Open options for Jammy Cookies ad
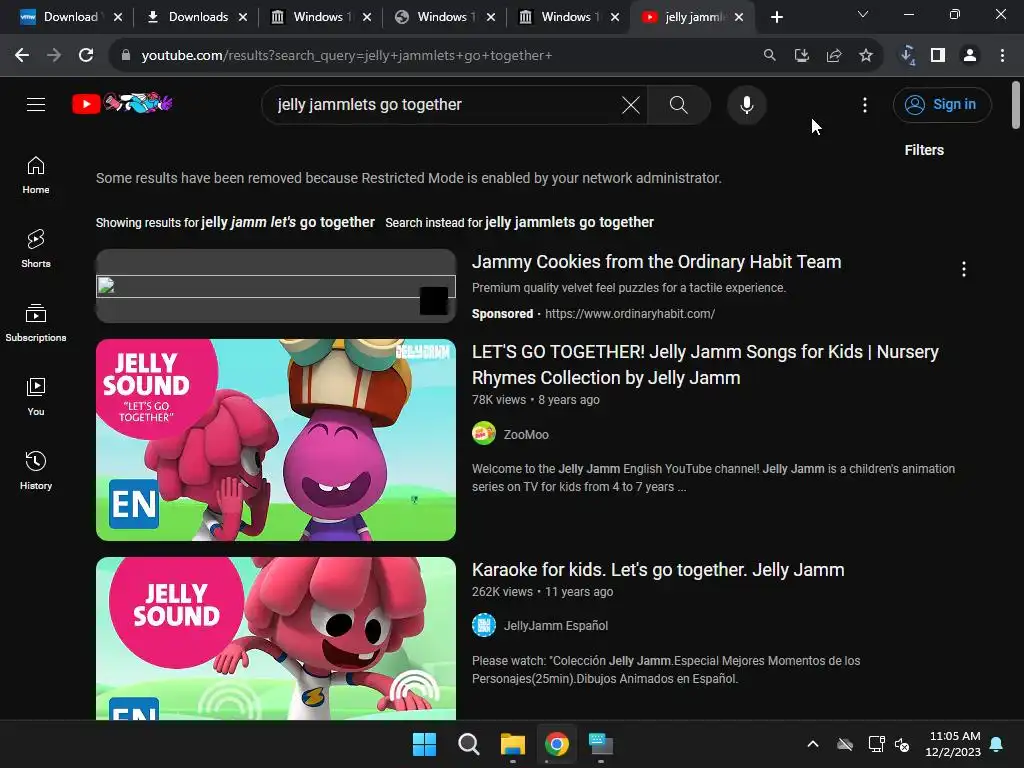Viewport: 1024px width, 768px height. click(x=963, y=269)
